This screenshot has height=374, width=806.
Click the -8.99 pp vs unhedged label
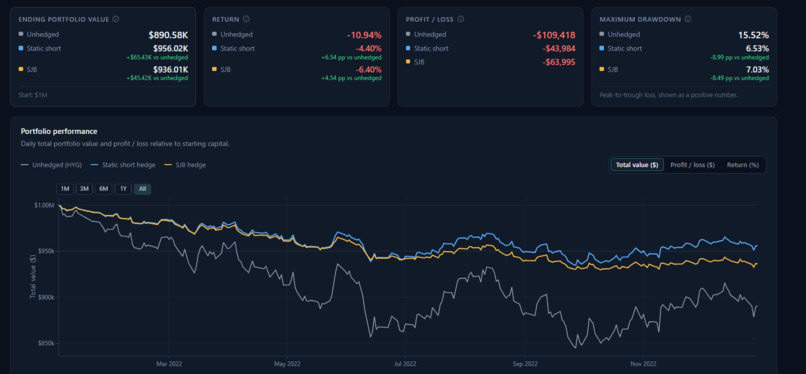740,58
